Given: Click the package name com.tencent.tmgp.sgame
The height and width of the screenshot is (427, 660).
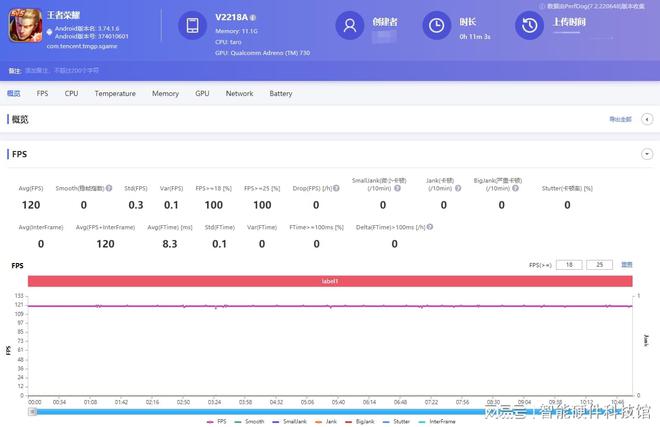Looking at the screenshot, I should pos(82,46).
